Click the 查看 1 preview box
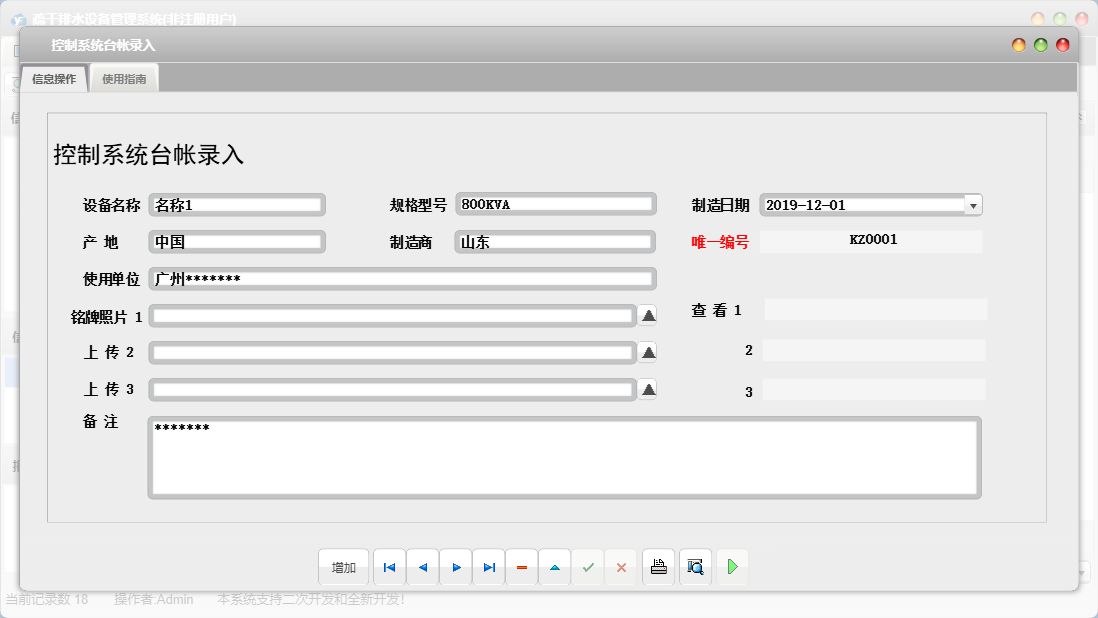This screenshot has height=618, width=1098. [x=875, y=309]
